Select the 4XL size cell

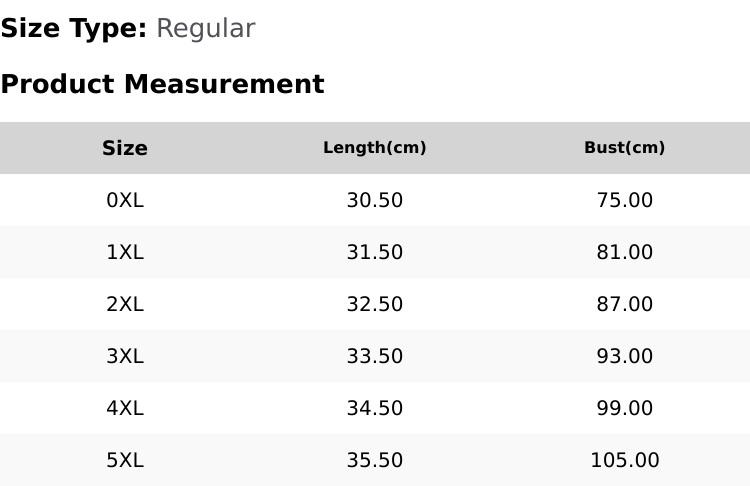pos(125,409)
